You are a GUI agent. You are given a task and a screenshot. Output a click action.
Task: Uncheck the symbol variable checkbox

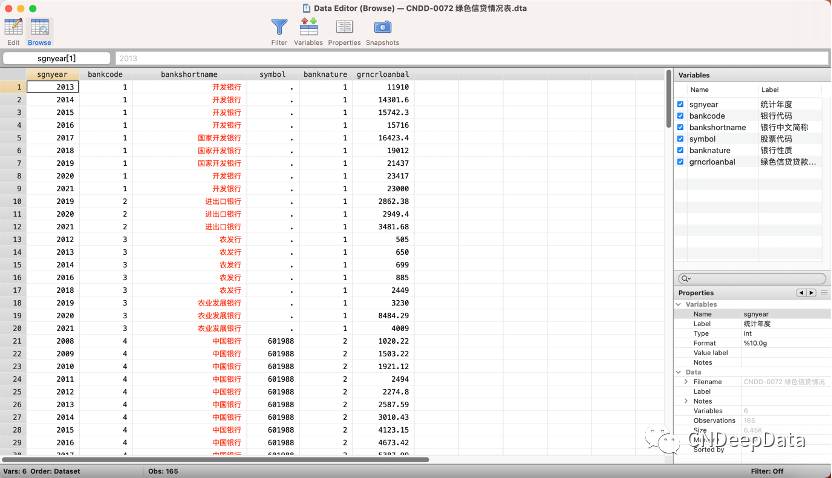click(680, 139)
